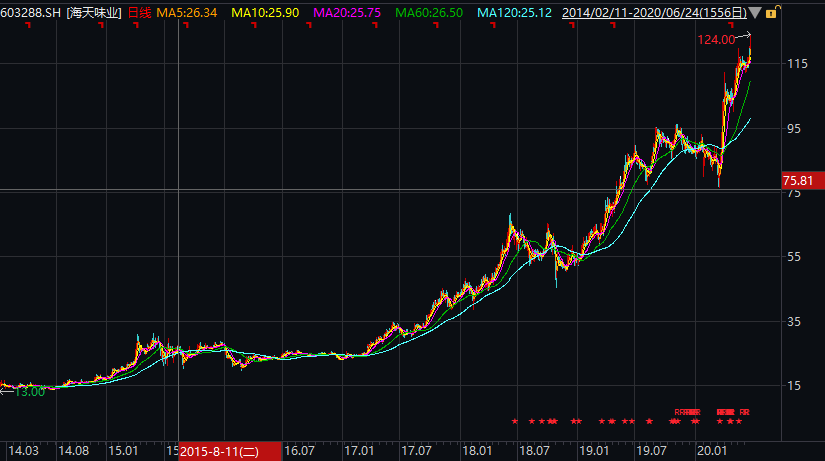825x461 pixels.
Task: Click the yellow unlock padlock icon
Action: (772, 12)
